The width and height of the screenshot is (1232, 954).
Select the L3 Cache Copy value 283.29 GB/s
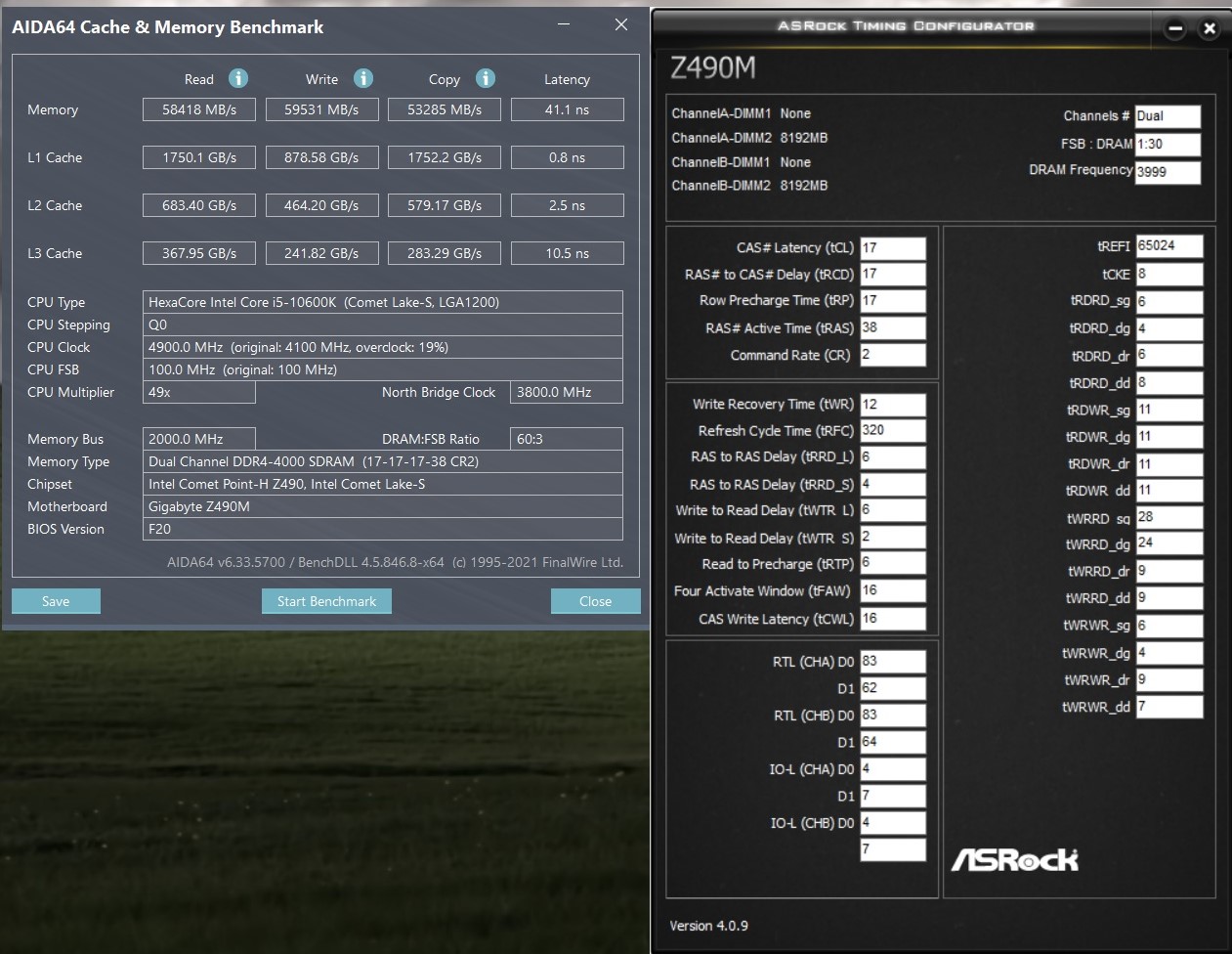pyautogui.click(x=445, y=253)
